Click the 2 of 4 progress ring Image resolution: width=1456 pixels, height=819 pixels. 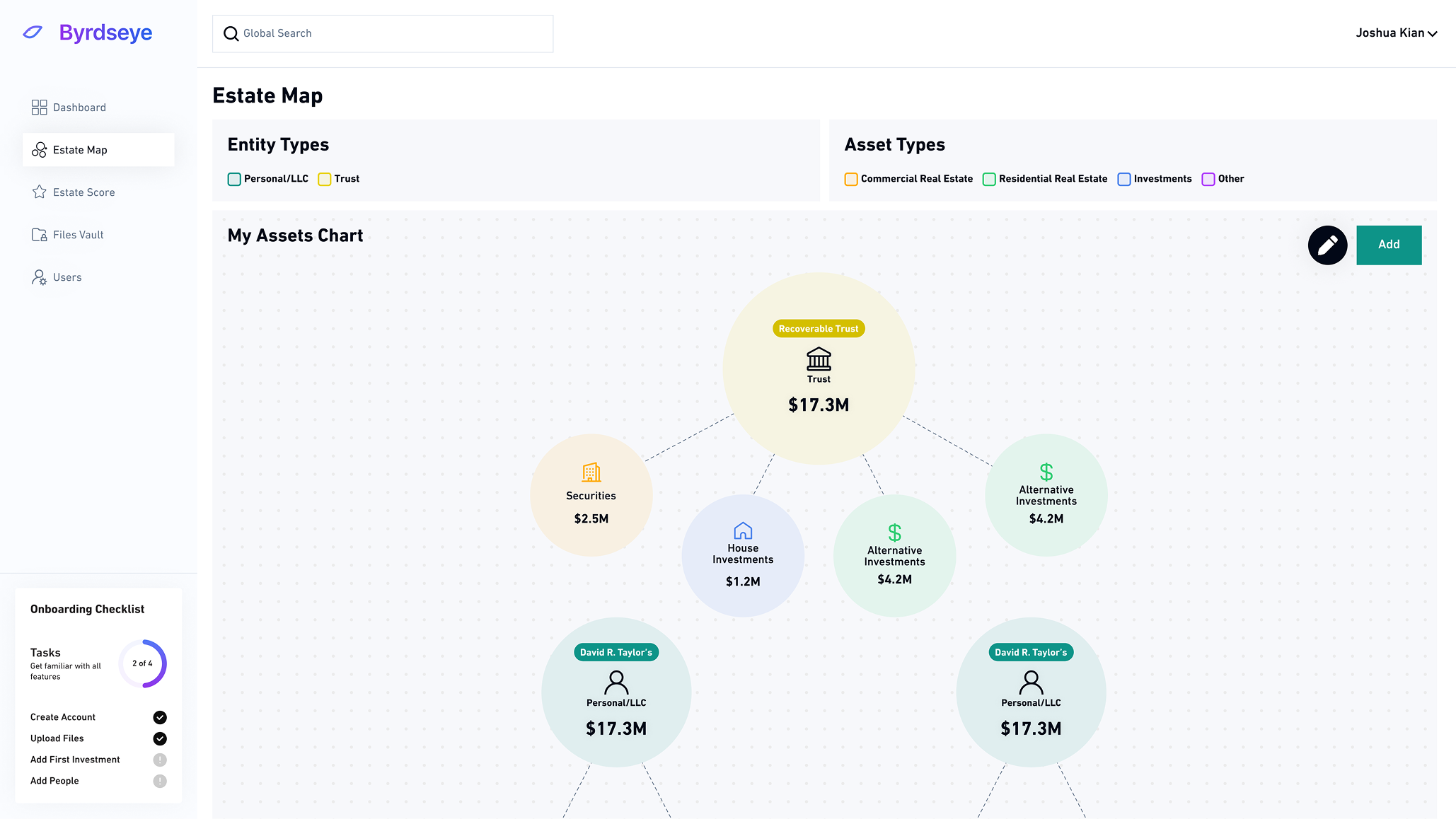click(x=142, y=663)
